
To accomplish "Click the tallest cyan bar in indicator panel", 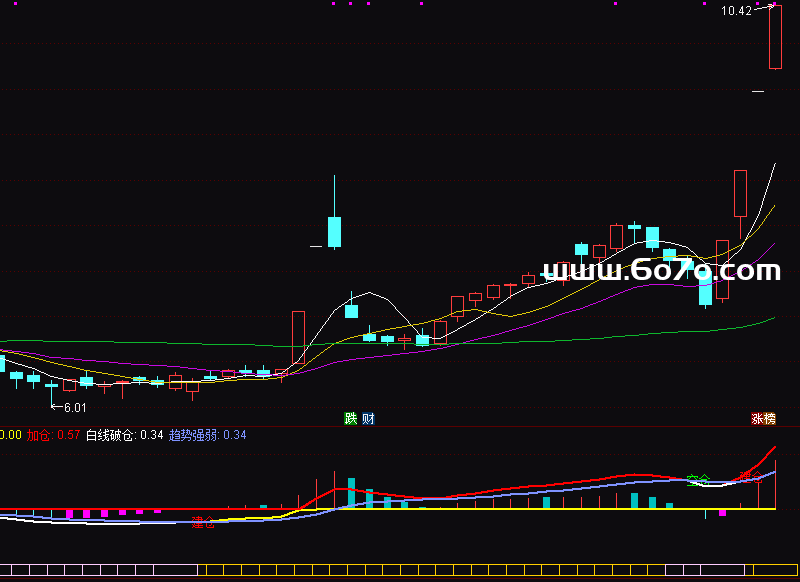I will [351, 493].
